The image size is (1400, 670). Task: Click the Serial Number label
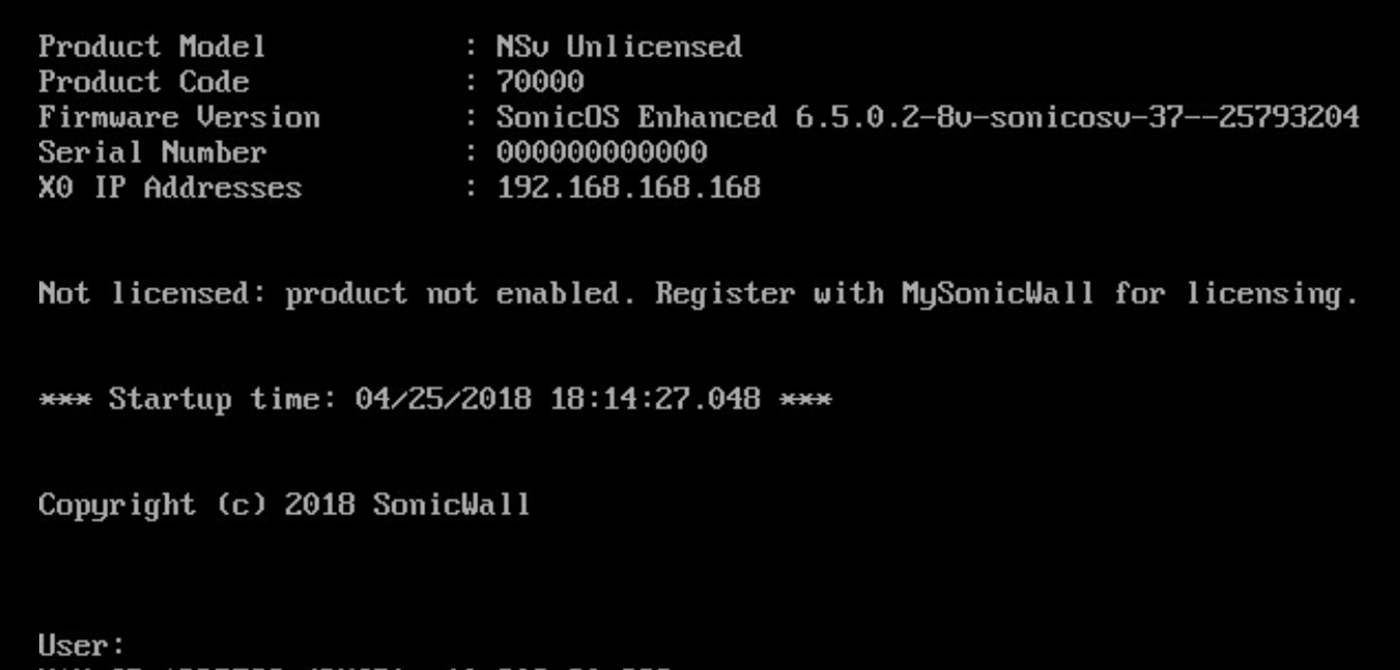tap(152, 152)
